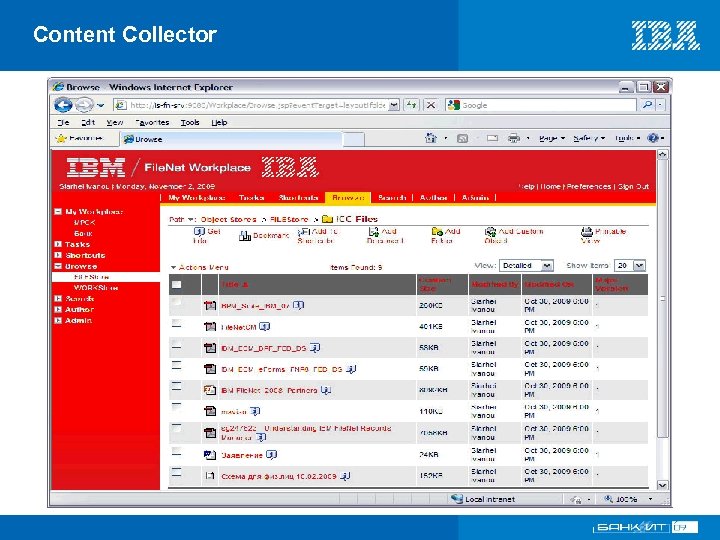Switch to the Search tab in Workplace
This screenshot has width=720, height=540.
click(392, 197)
